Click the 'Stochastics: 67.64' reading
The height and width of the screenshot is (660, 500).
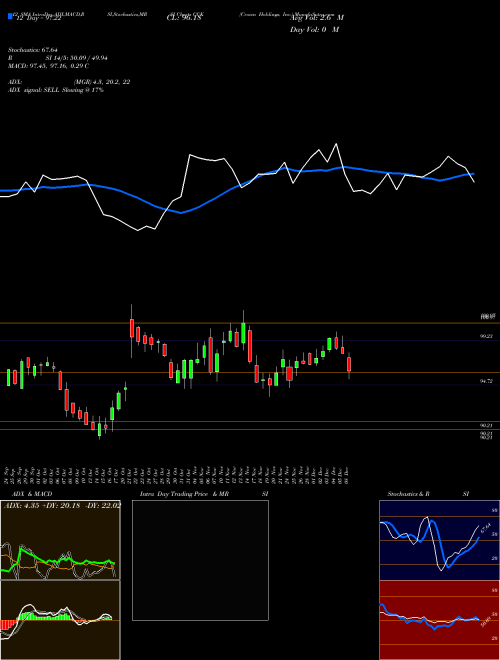coord(32,50)
